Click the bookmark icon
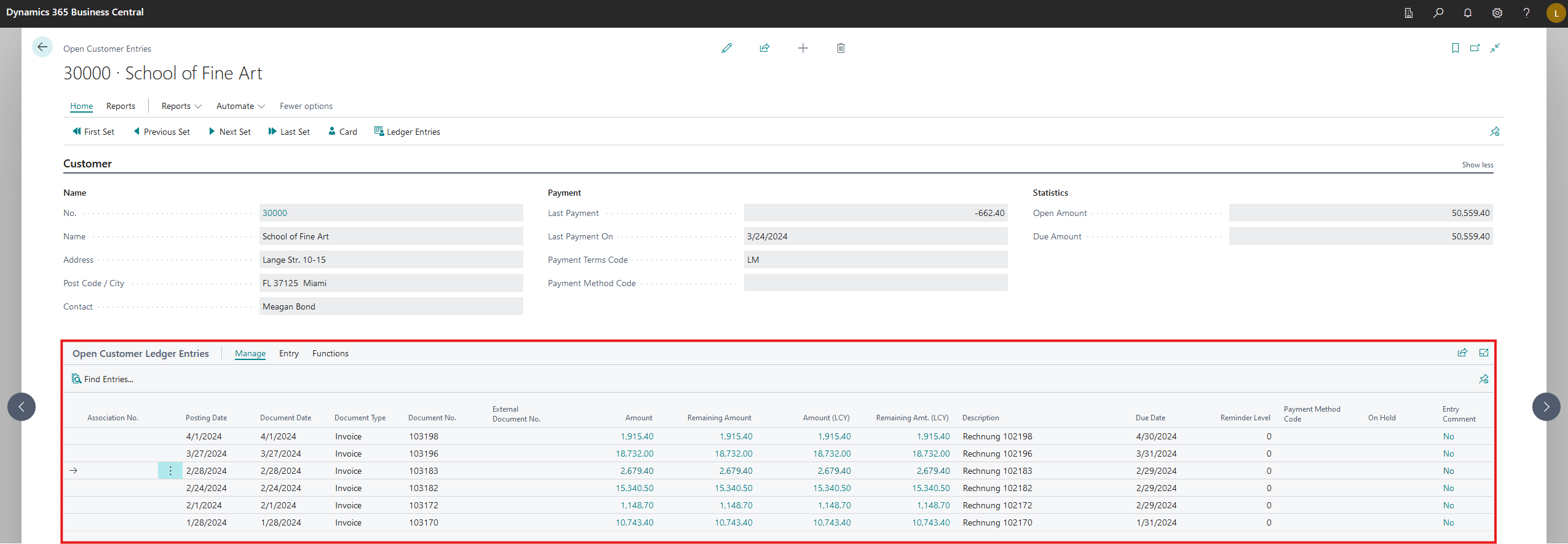 pyautogui.click(x=1455, y=48)
